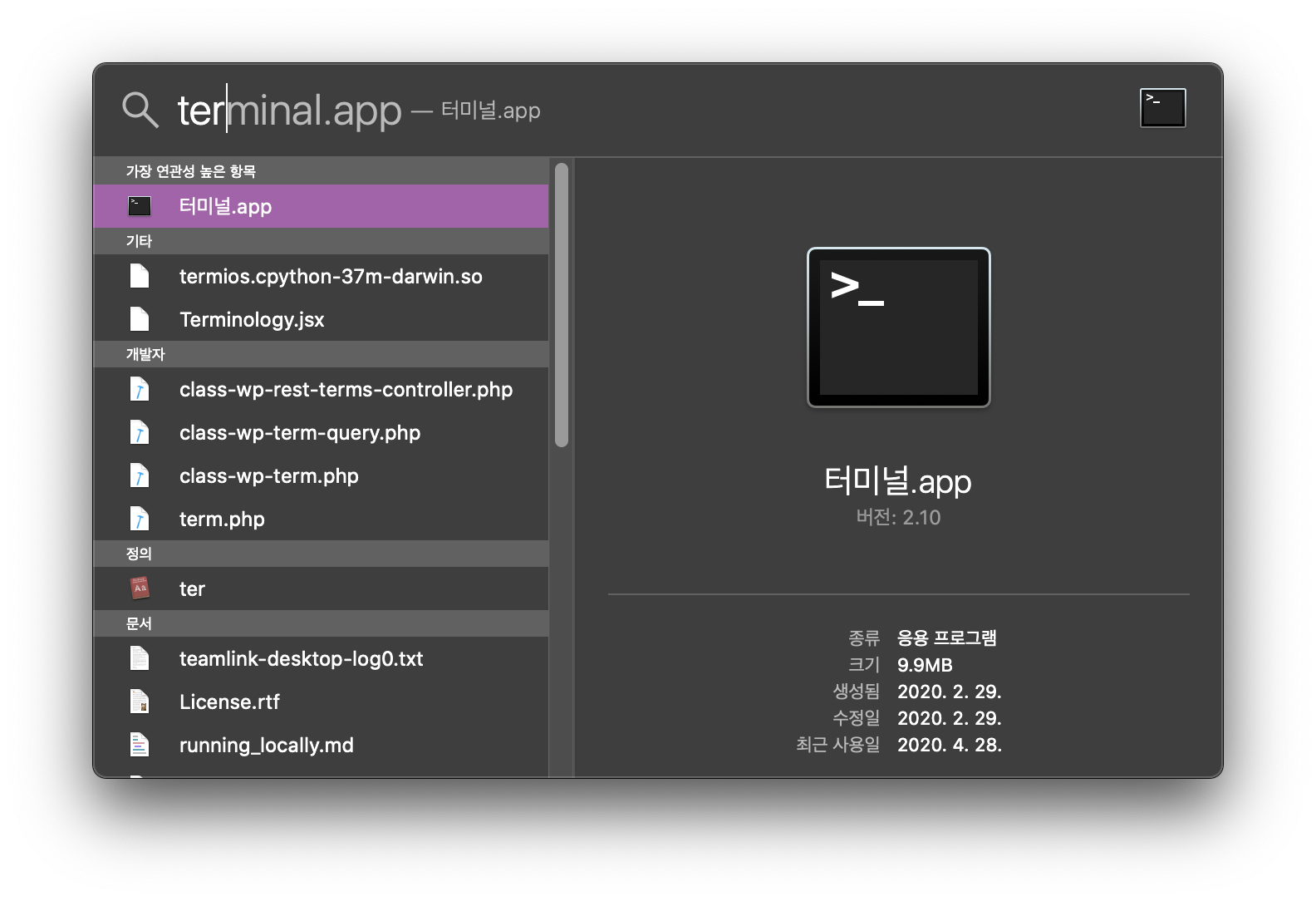Click the document icon next to Terminology.jsx
This screenshot has height=901, width=1316.
[140, 319]
